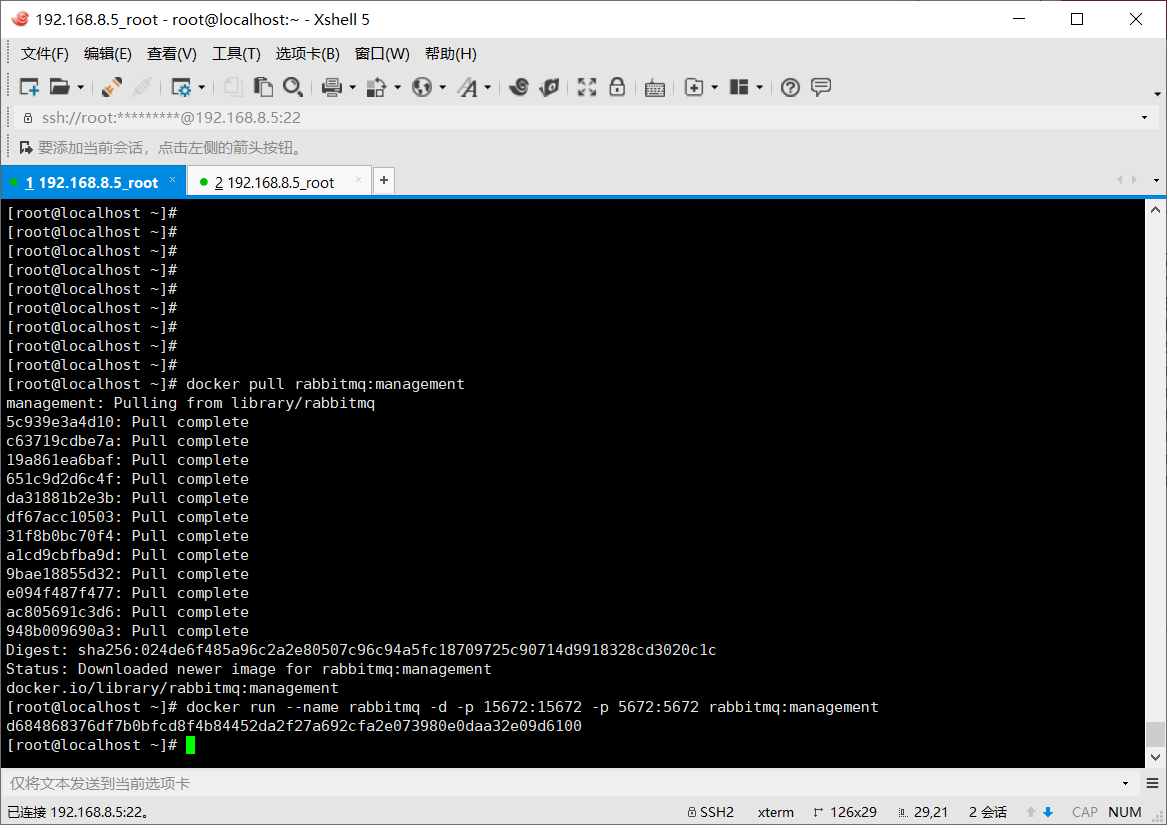
Task: Click the tab scroll left arrow
Action: tap(1119, 179)
